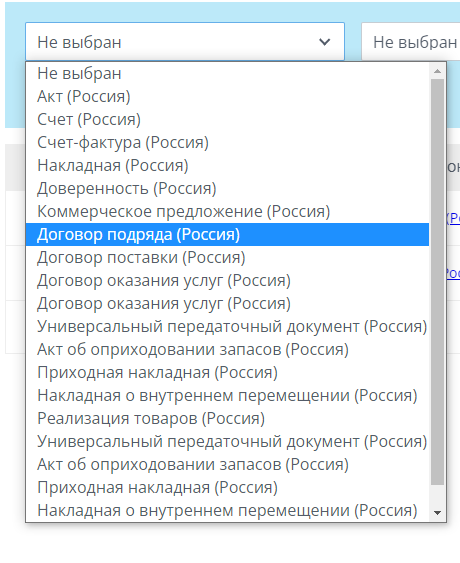The width and height of the screenshot is (460, 563).
Task: Select 'Не выбран' option in the list
Action: point(227,74)
